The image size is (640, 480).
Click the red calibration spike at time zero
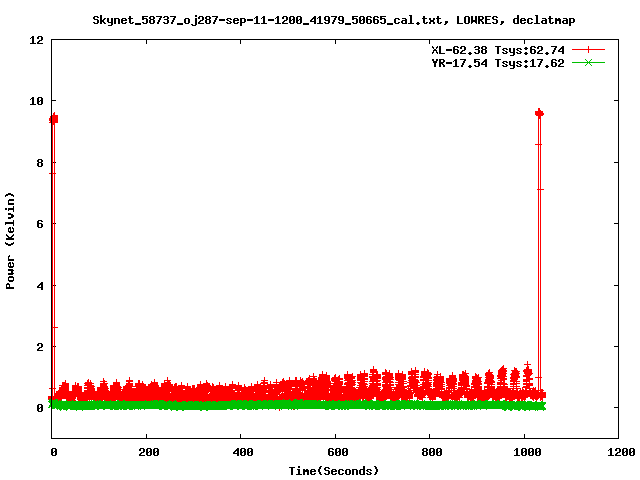coord(53,257)
